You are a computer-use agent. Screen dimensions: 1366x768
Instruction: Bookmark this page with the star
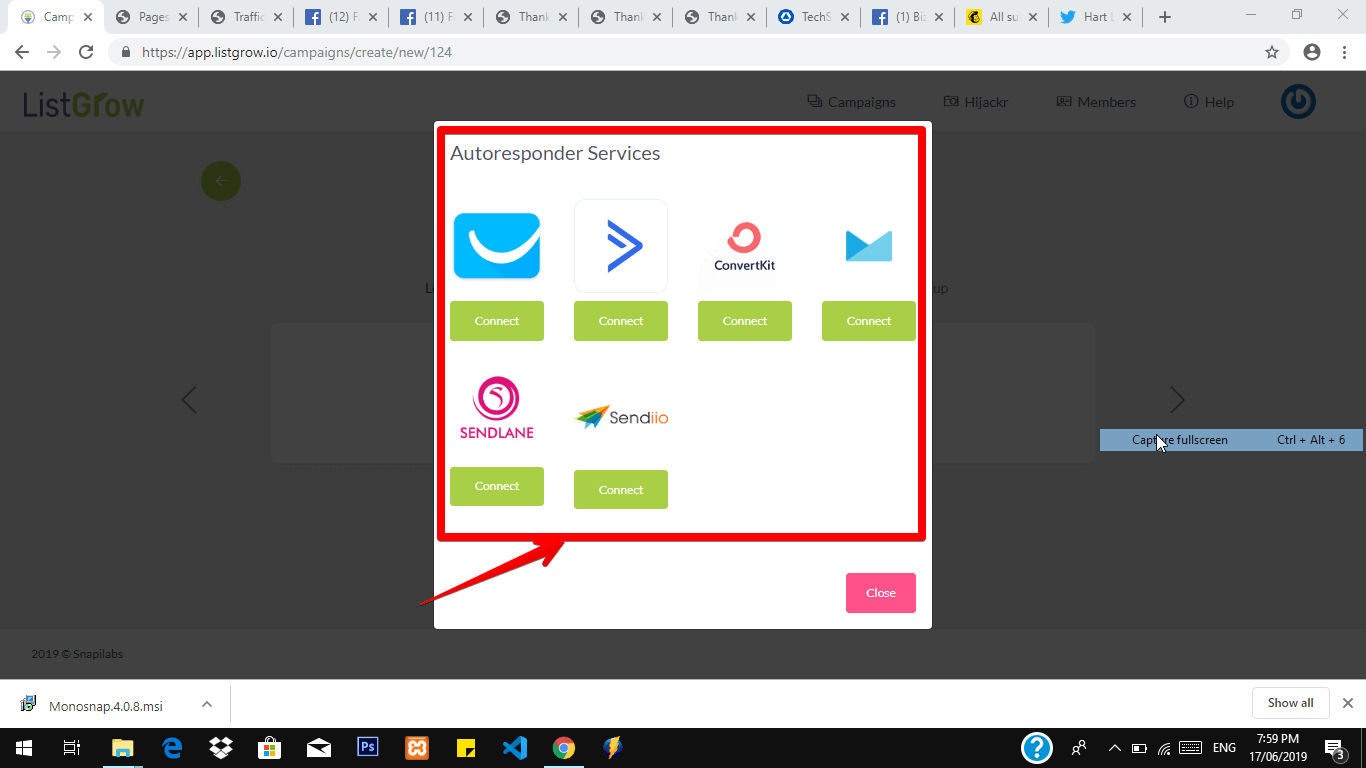pyautogui.click(x=1272, y=52)
